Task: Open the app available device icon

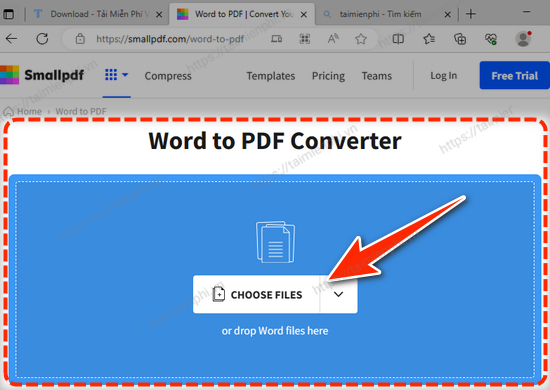Action: pyautogui.click(x=276, y=39)
